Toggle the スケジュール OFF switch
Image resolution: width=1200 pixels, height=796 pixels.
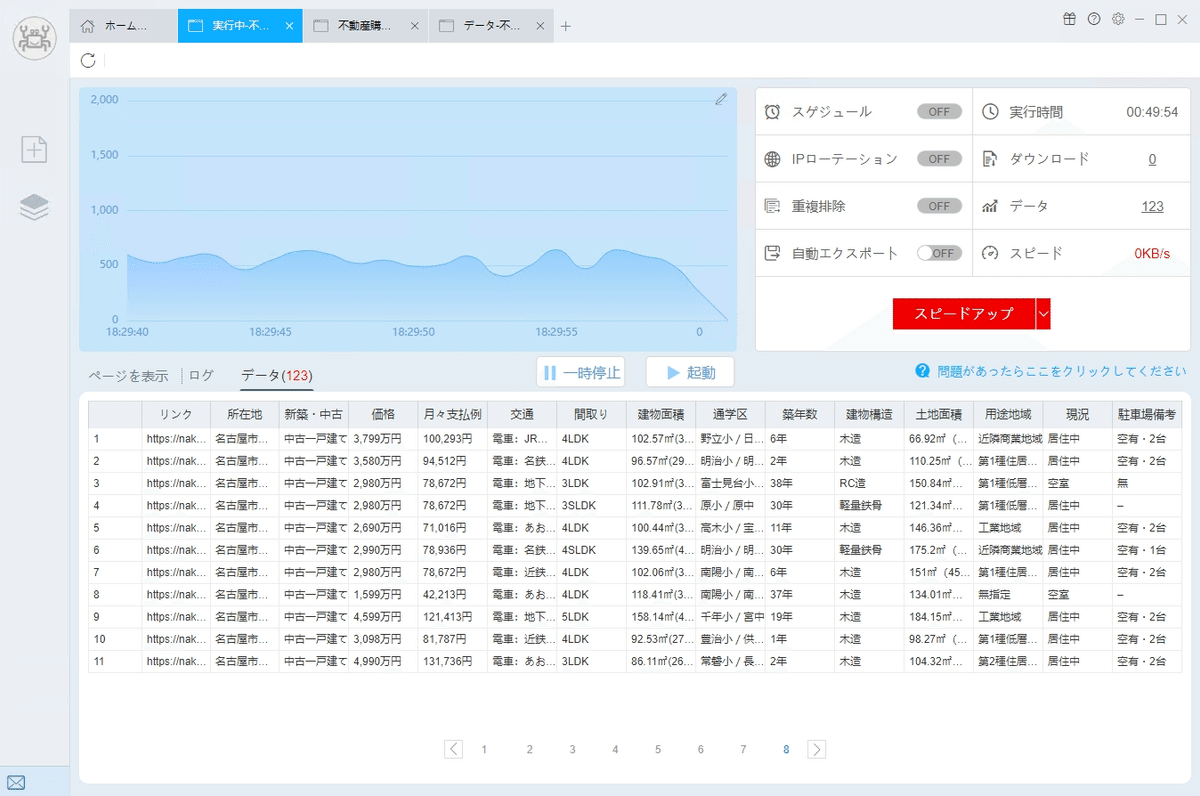(939, 112)
